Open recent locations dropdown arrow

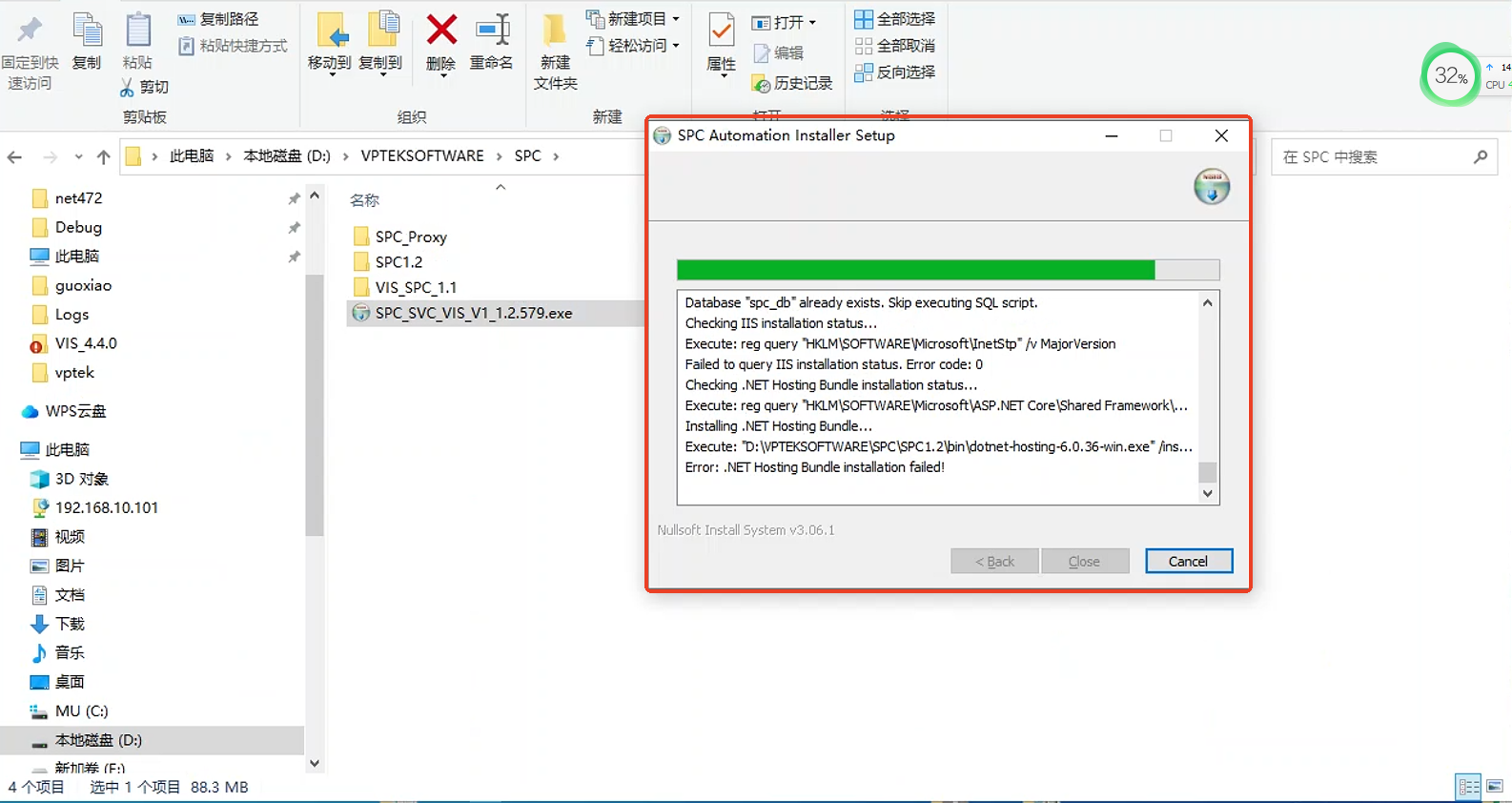[78, 156]
